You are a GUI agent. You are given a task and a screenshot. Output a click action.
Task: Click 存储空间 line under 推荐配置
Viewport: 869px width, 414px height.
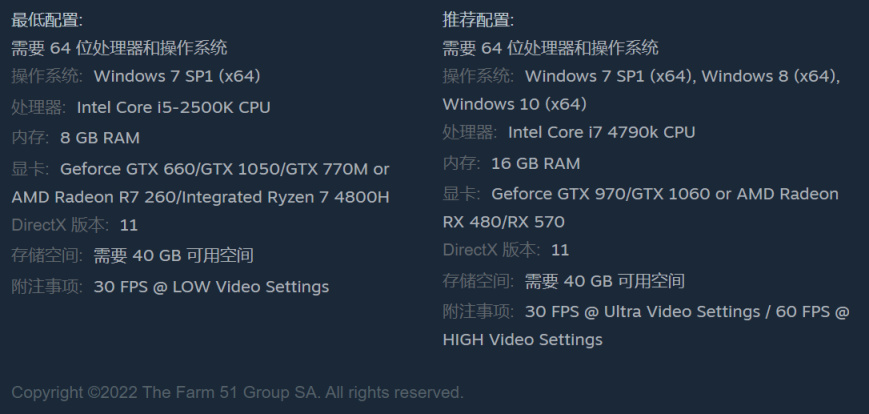(x=564, y=281)
